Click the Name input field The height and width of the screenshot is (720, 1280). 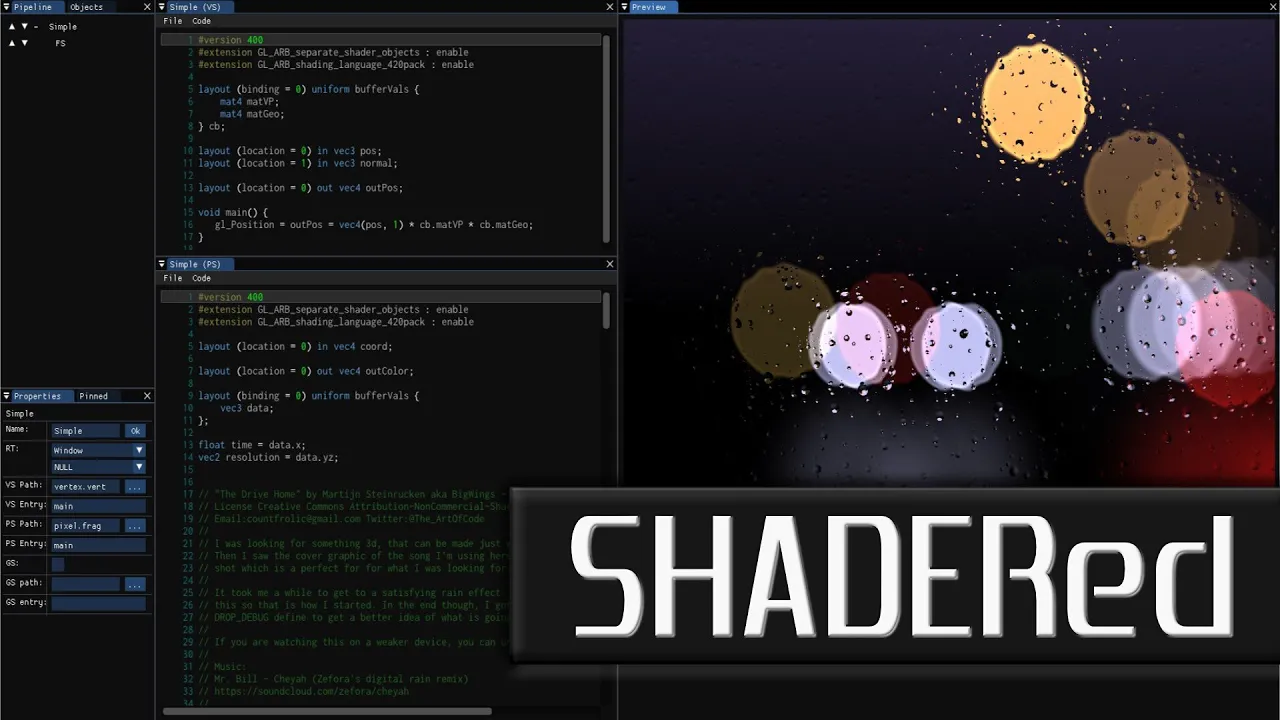(86, 431)
